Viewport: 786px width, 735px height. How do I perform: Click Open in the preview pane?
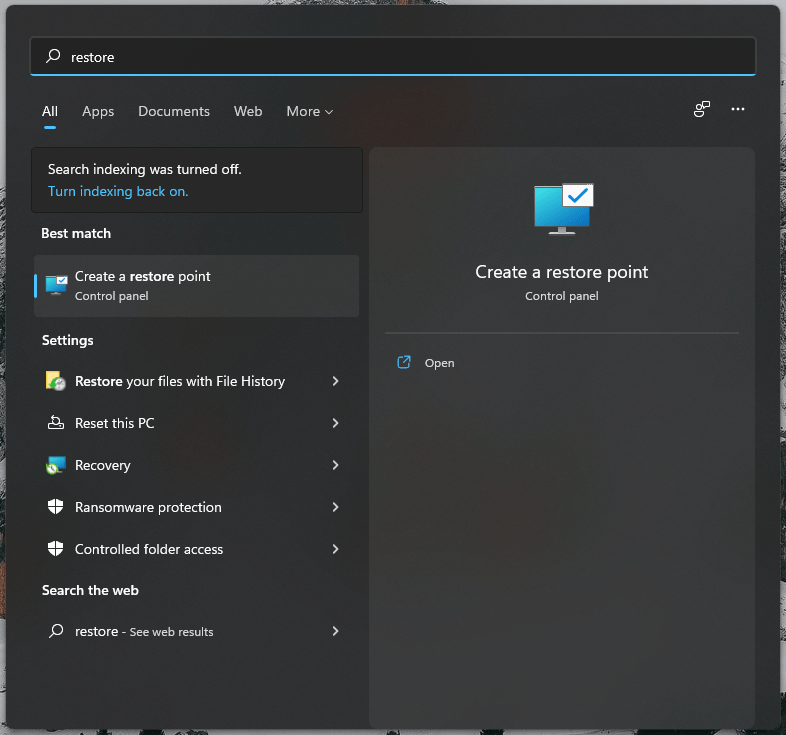pos(439,363)
